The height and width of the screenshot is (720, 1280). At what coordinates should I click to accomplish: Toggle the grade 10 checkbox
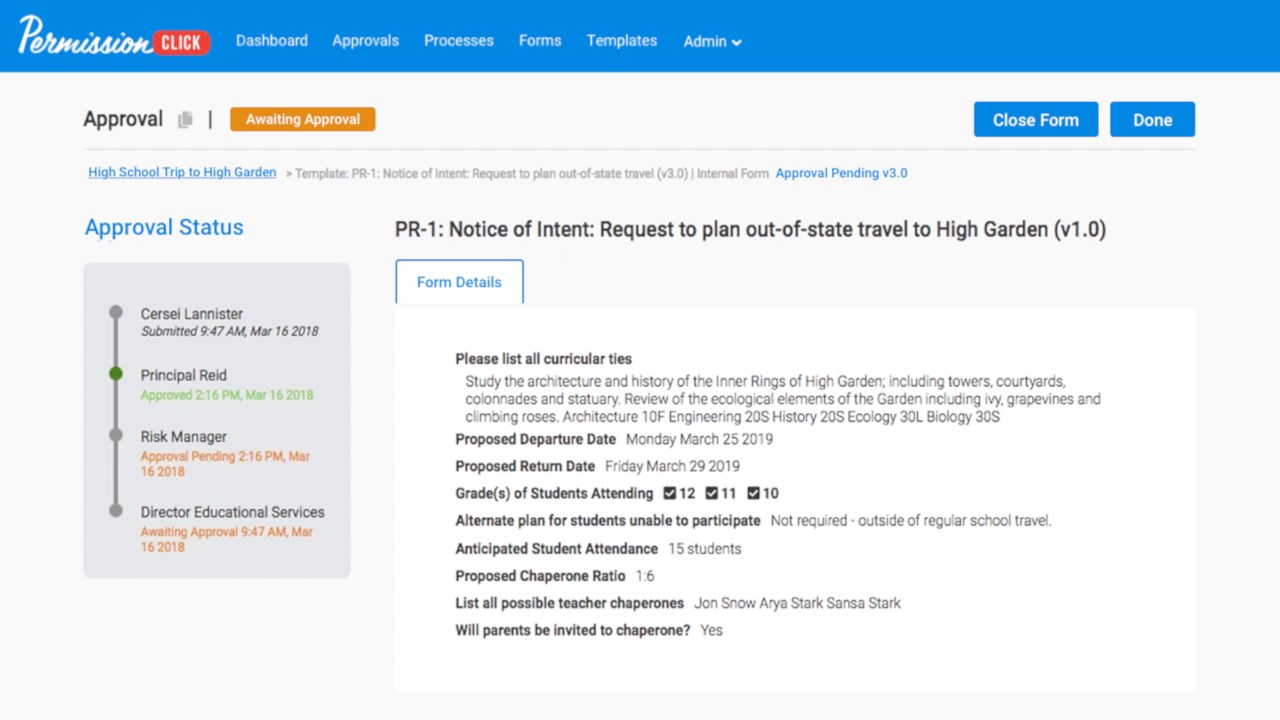click(x=754, y=493)
